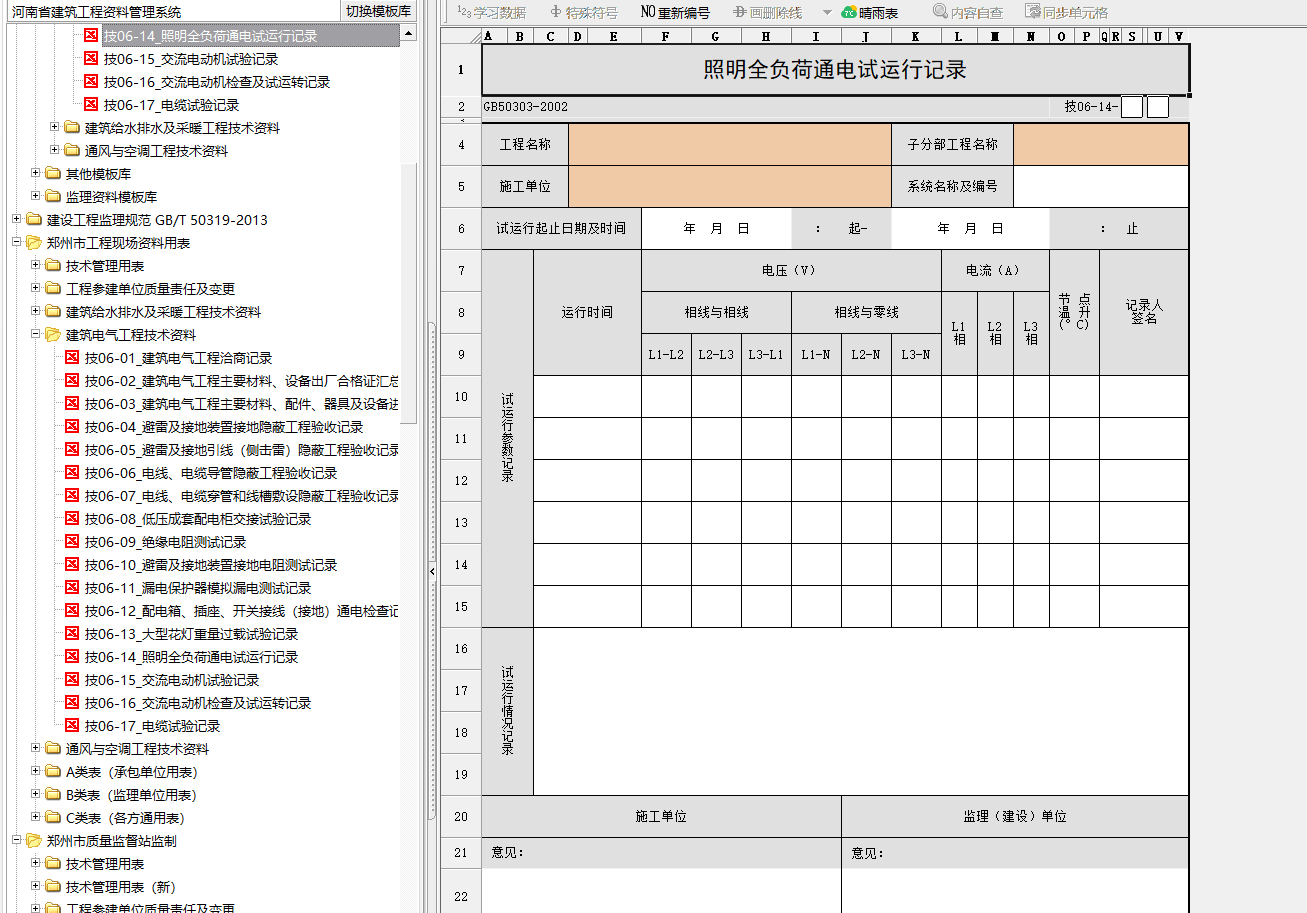Collapse the 郑州市质量监督站监制 node

[16, 840]
